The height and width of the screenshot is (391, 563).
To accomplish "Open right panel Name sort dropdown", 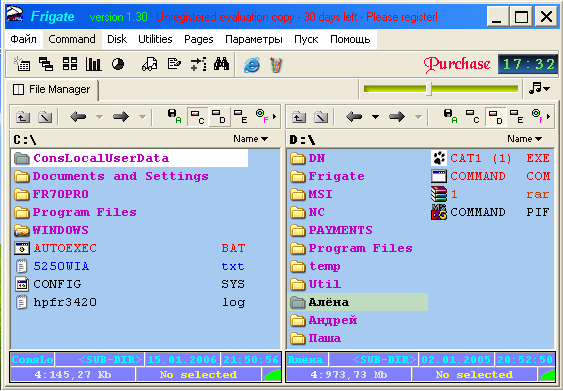I will 525,139.
